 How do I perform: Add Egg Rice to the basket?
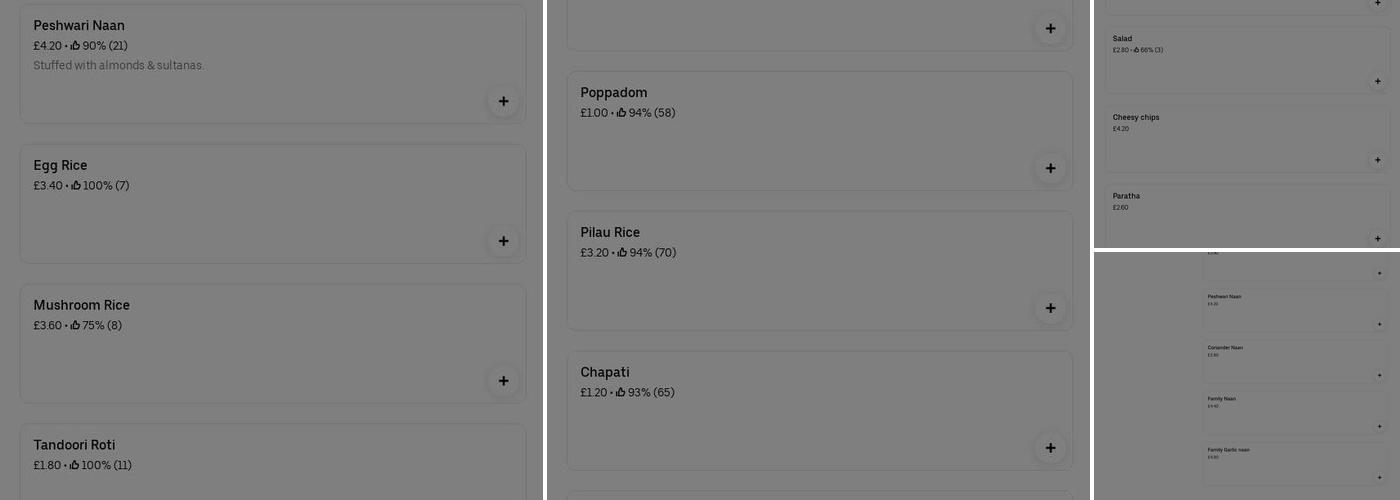[503, 241]
